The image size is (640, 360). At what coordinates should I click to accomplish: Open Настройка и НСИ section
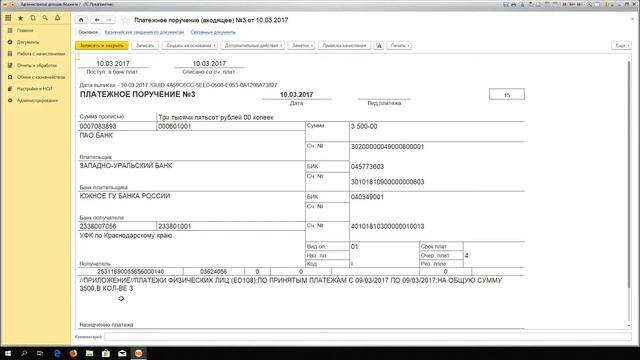coord(34,89)
